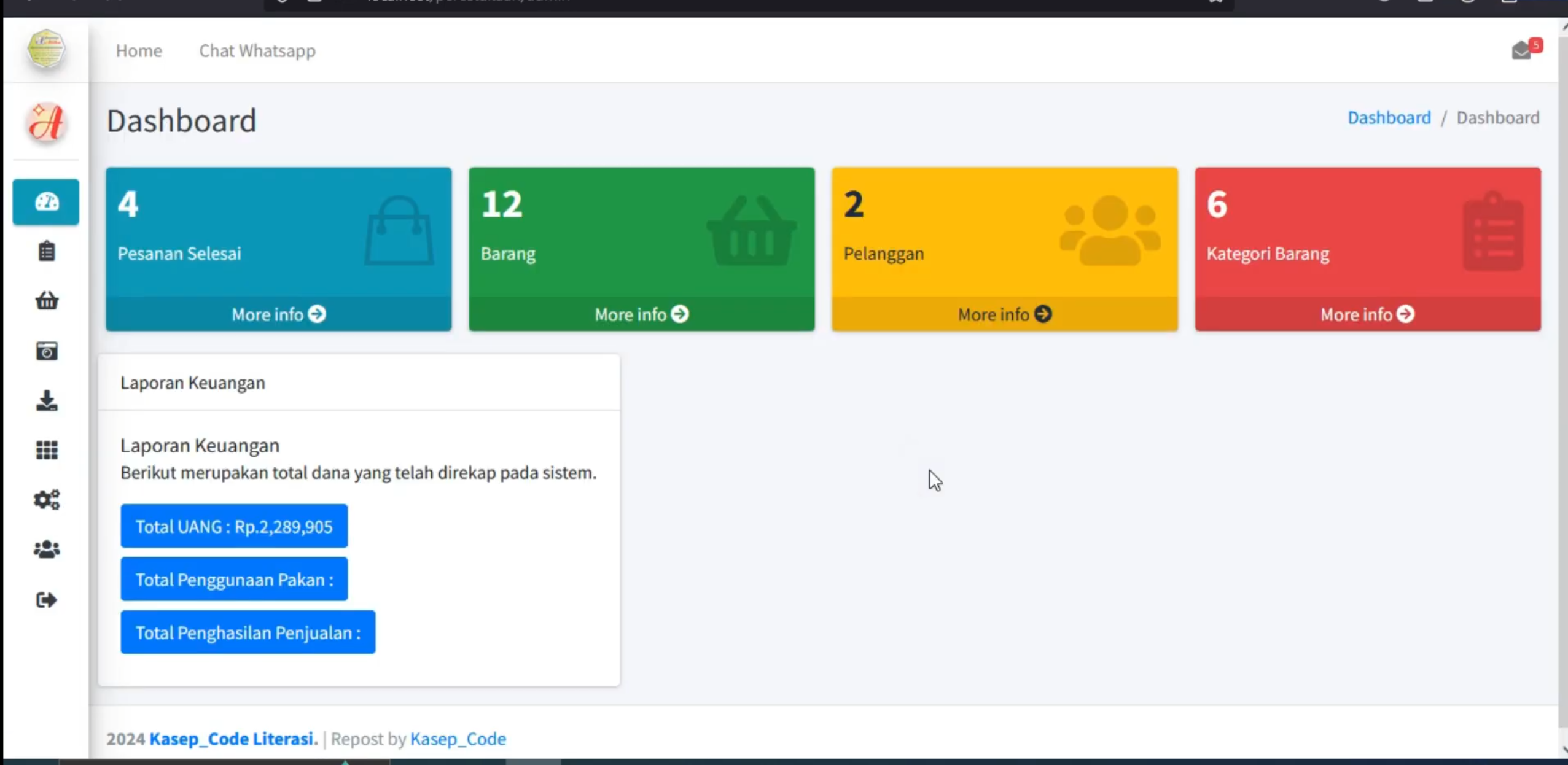Click the Dashboard page heading
The height and width of the screenshot is (765, 1568).
182,120
